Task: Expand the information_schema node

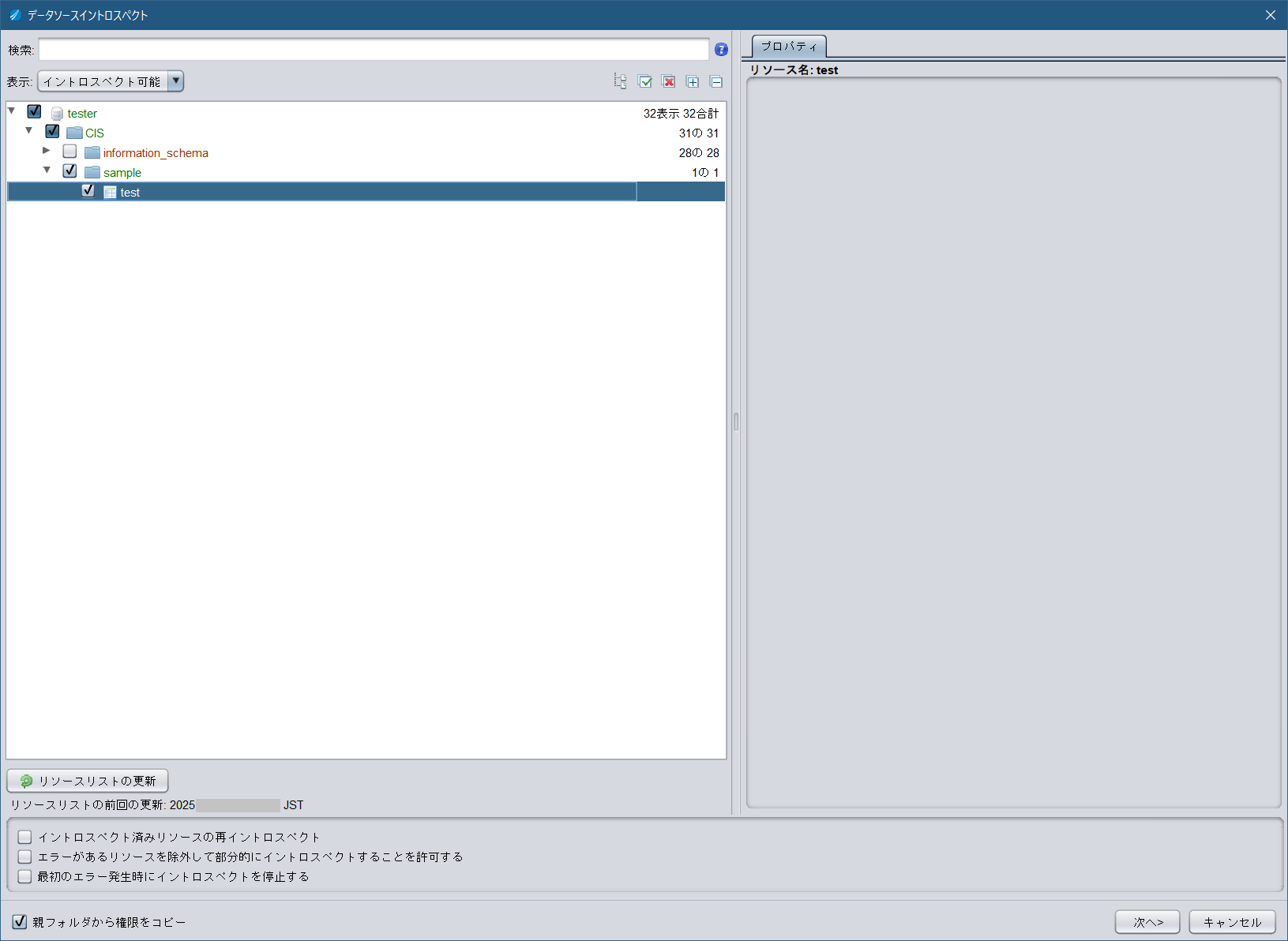Action: click(x=47, y=150)
